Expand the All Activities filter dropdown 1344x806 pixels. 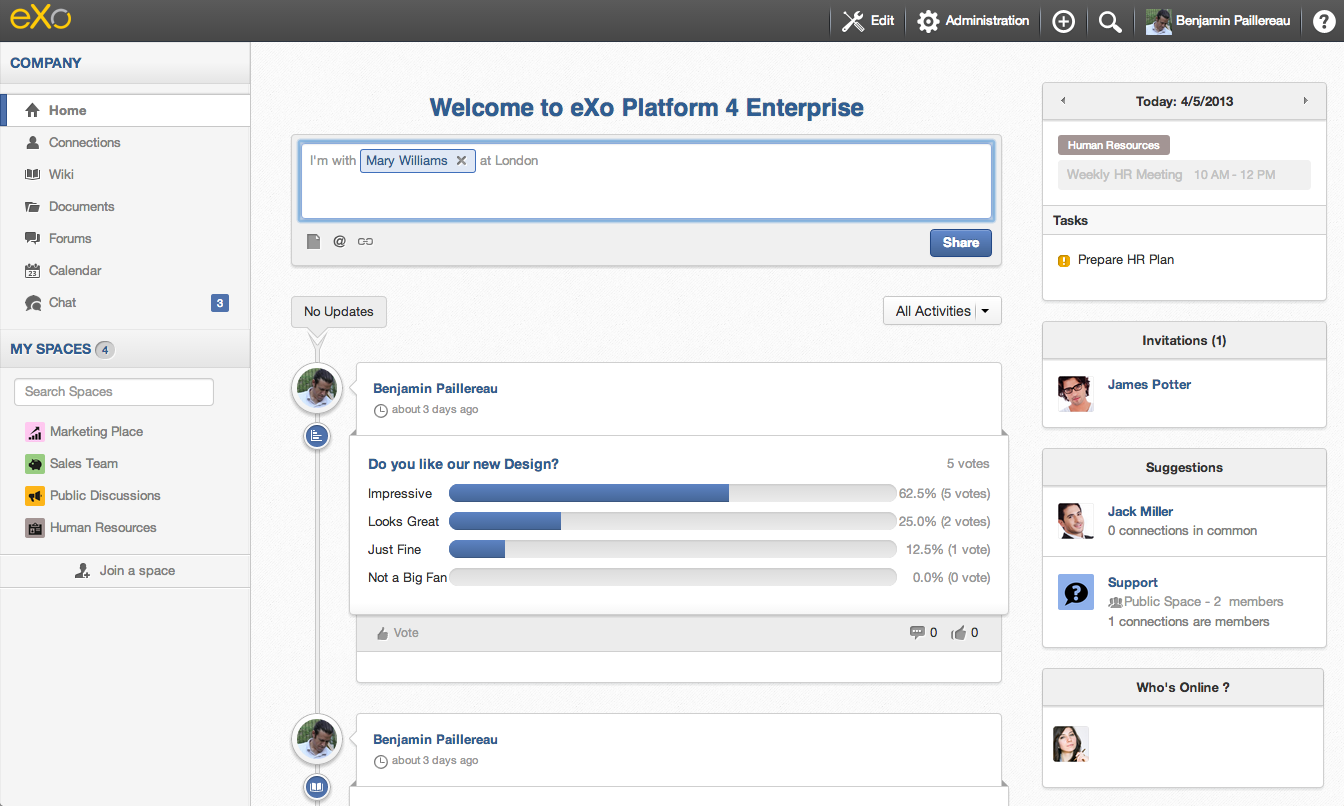(x=942, y=311)
